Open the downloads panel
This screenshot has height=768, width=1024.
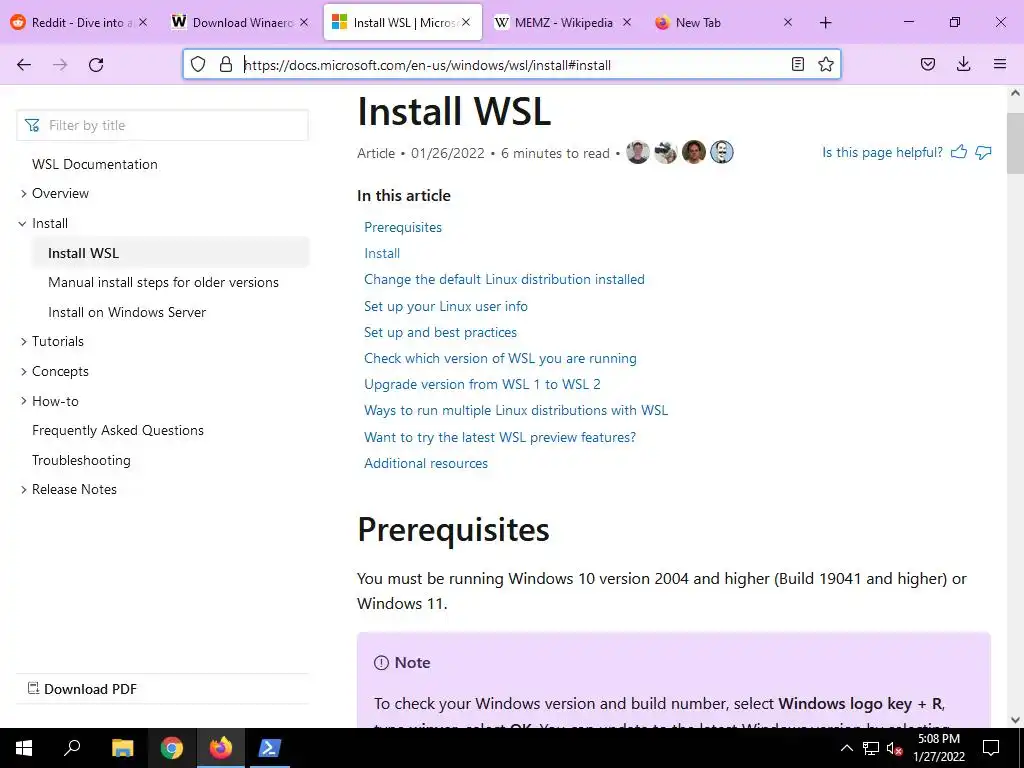[963, 64]
